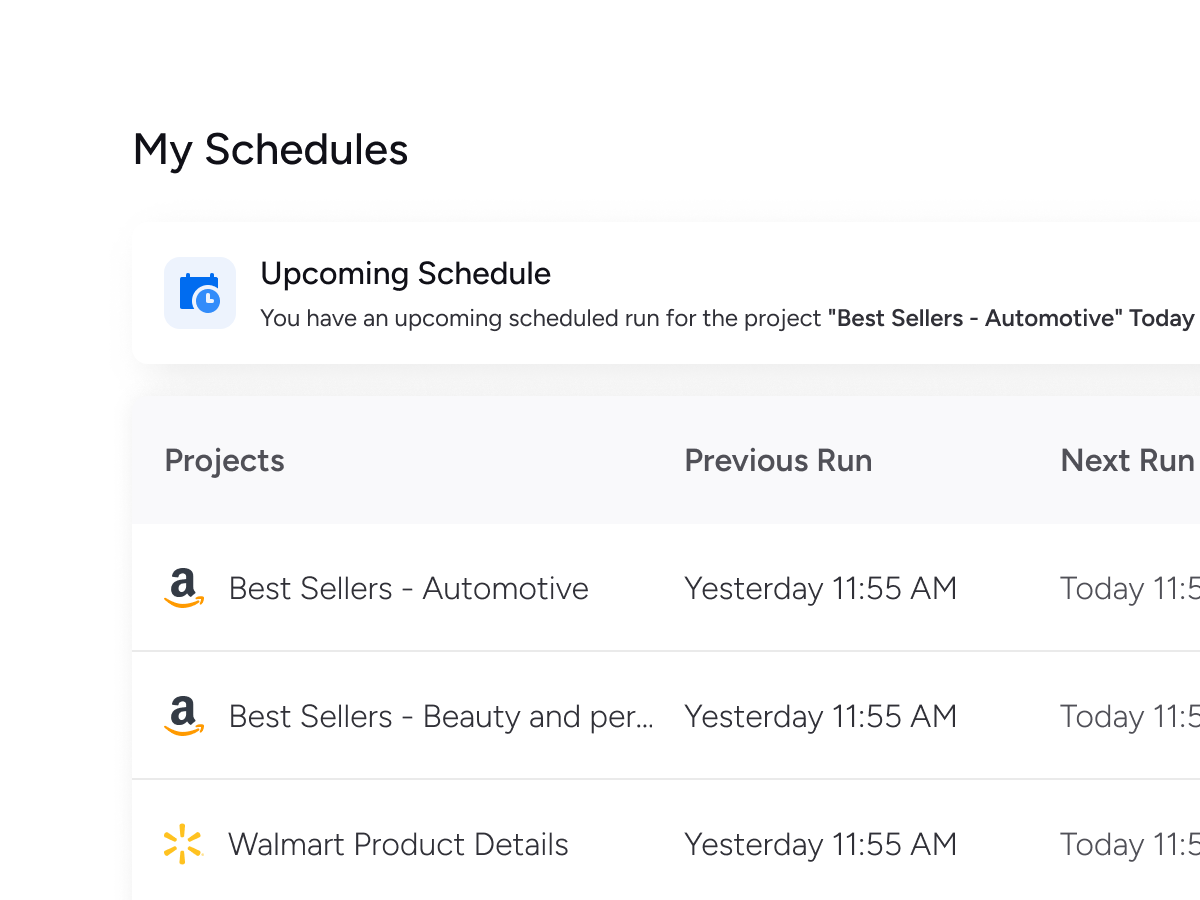Open Best Sellers - Automotive project in table

[408, 588]
